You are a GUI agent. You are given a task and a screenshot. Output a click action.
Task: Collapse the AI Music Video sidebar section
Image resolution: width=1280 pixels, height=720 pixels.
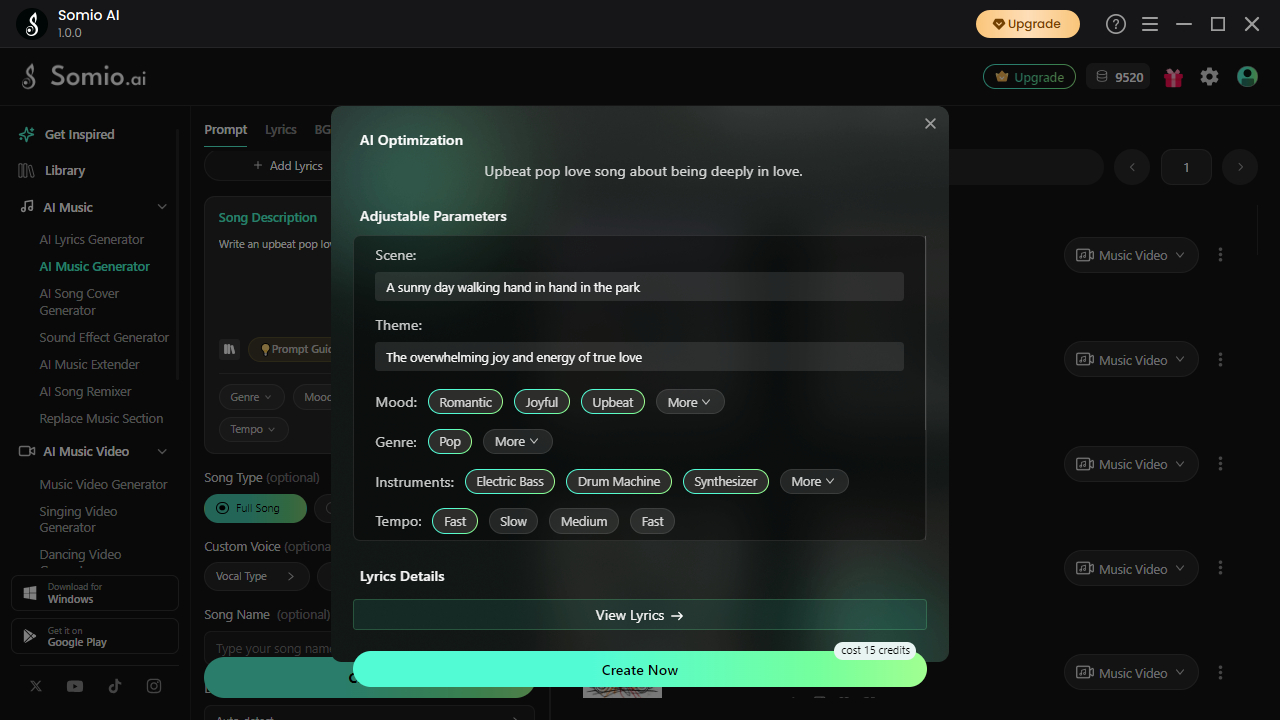coord(162,451)
